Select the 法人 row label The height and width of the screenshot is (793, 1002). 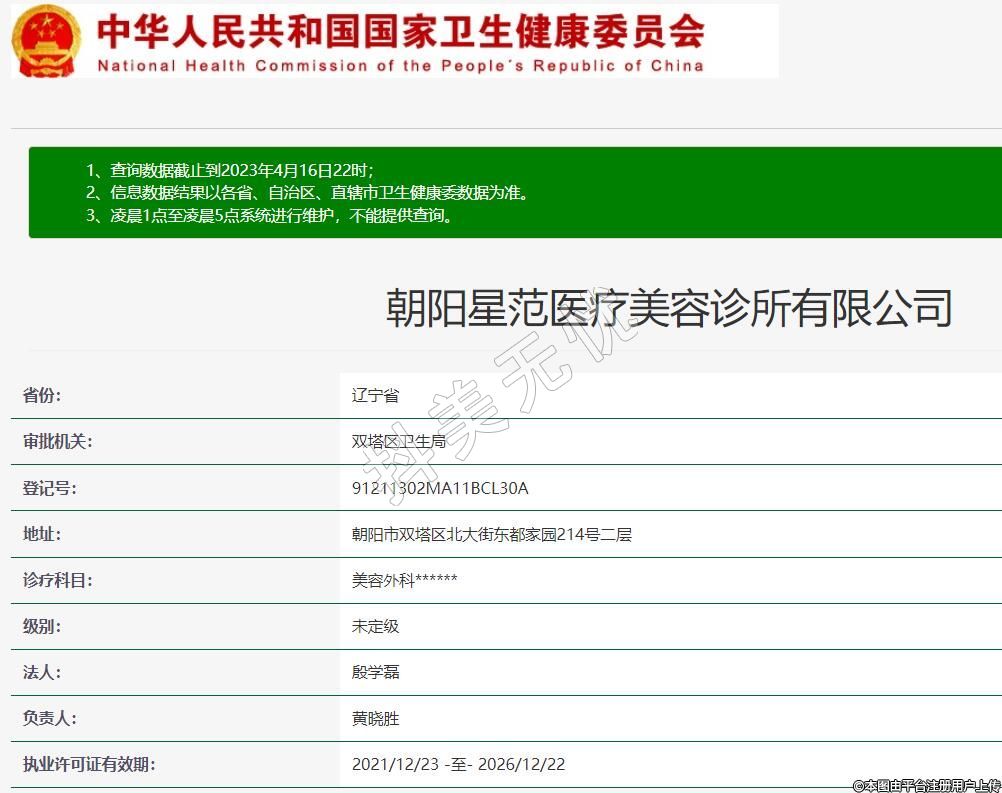coord(42,672)
